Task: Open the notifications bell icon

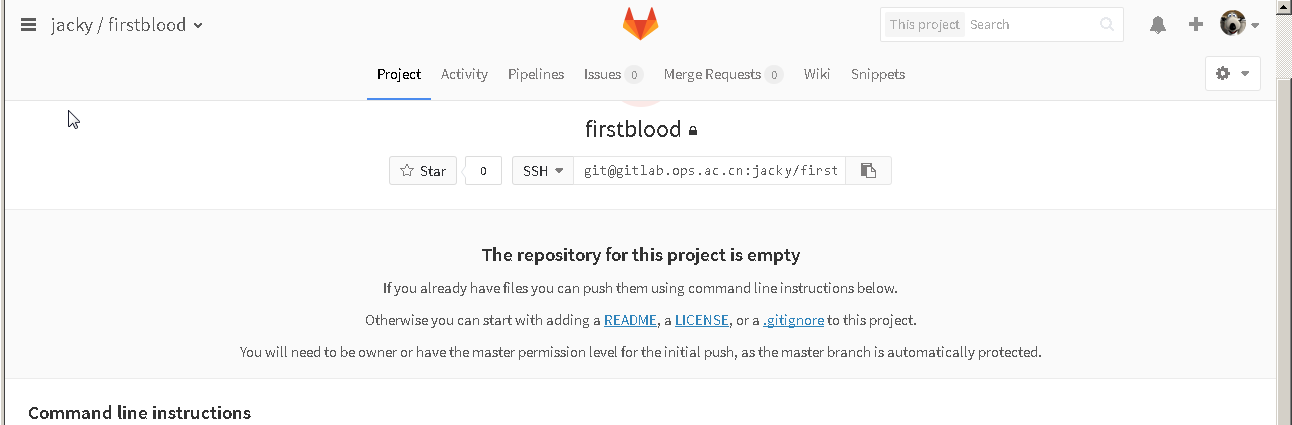Action: tap(1158, 25)
